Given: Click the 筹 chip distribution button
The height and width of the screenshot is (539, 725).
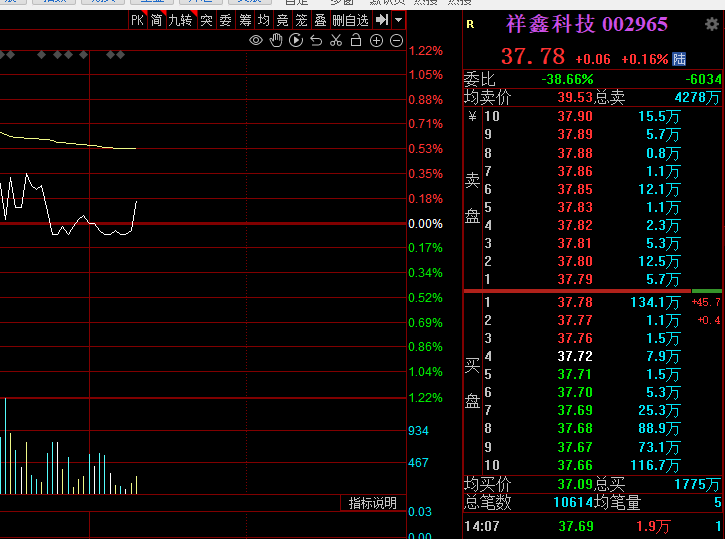Looking at the screenshot, I should click(x=245, y=20).
